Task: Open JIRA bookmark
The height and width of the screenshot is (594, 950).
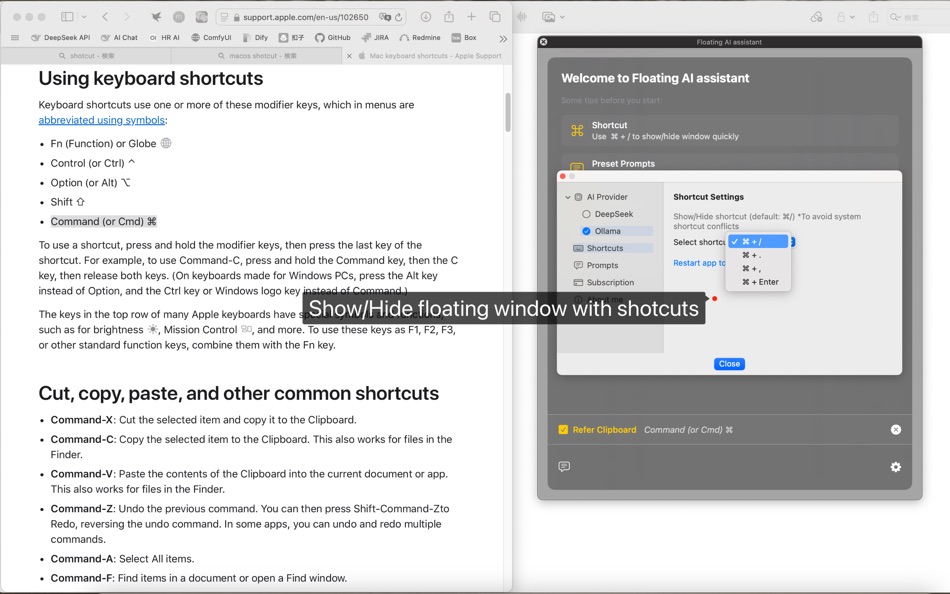Action: tap(375, 38)
